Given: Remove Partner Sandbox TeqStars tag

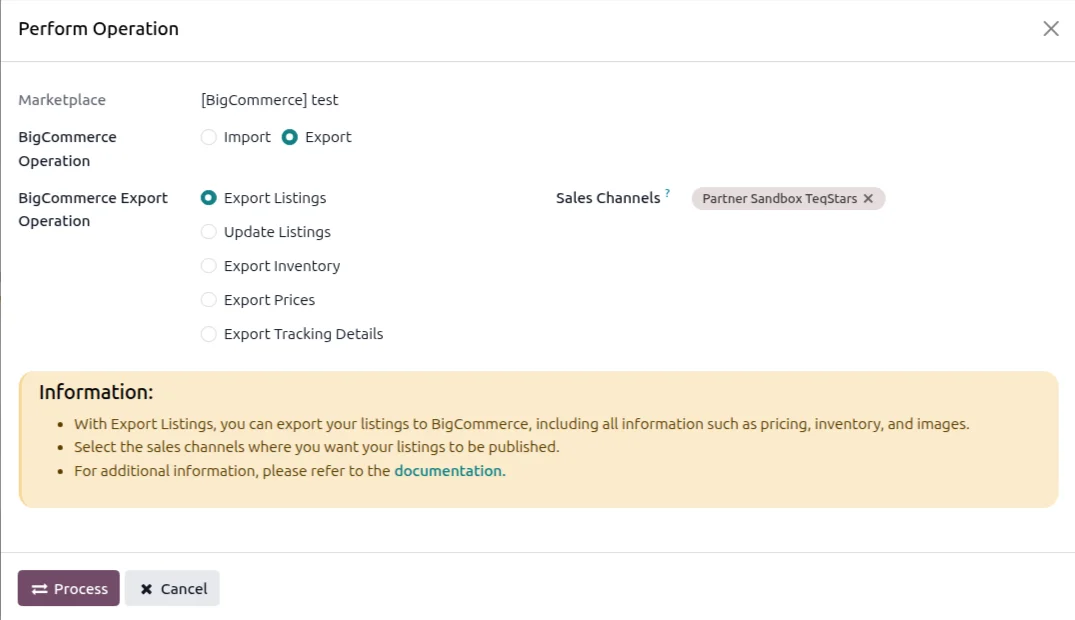Looking at the screenshot, I should (x=868, y=199).
